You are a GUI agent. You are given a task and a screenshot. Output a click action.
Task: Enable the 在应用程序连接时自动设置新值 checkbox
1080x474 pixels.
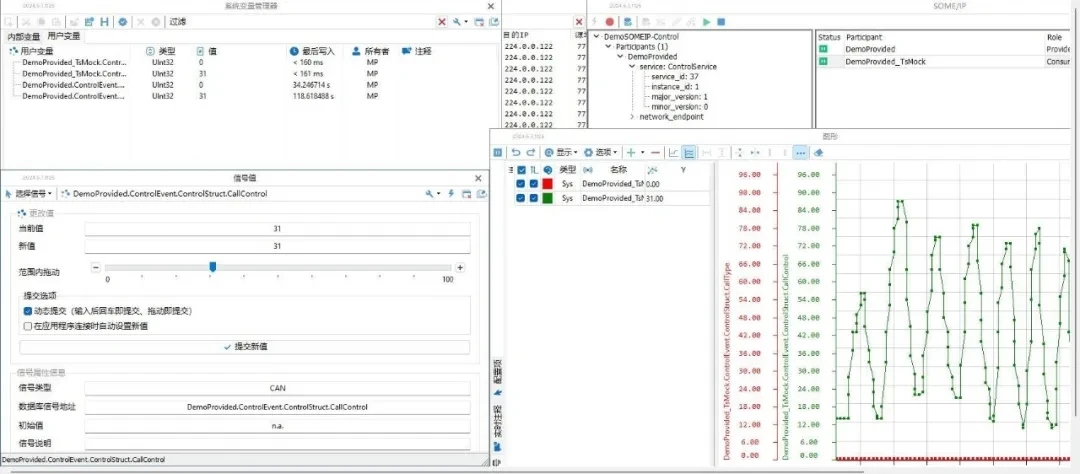(x=28, y=325)
